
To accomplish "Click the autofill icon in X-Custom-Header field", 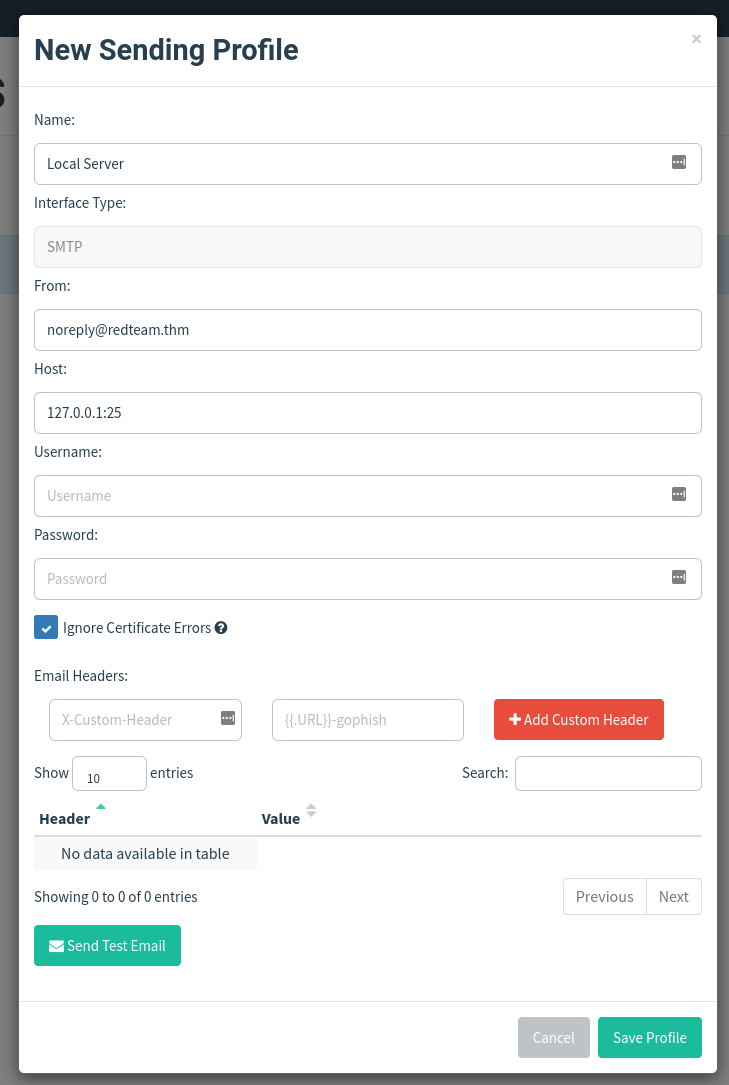I will coord(227,718).
